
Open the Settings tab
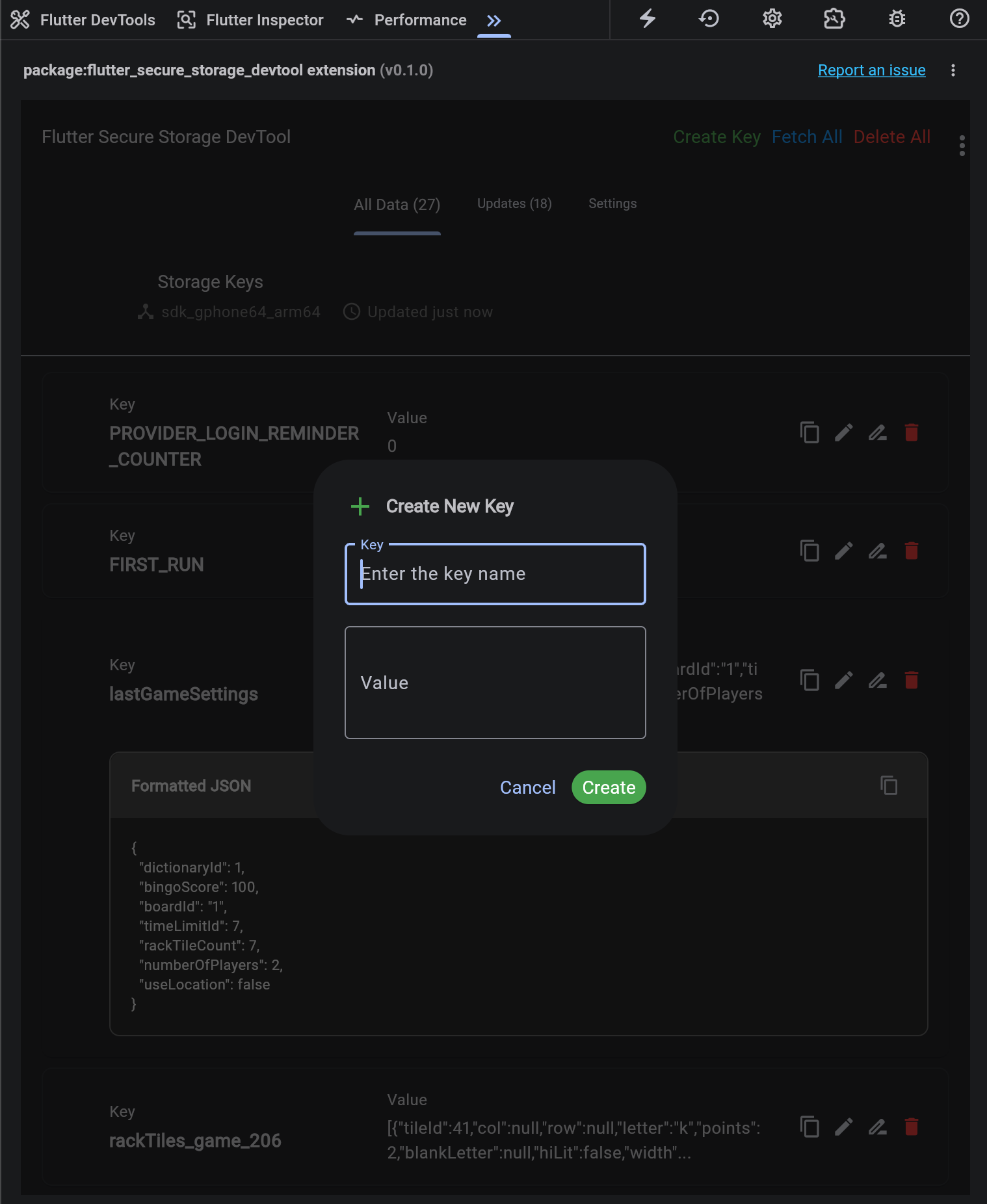coord(612,204)
